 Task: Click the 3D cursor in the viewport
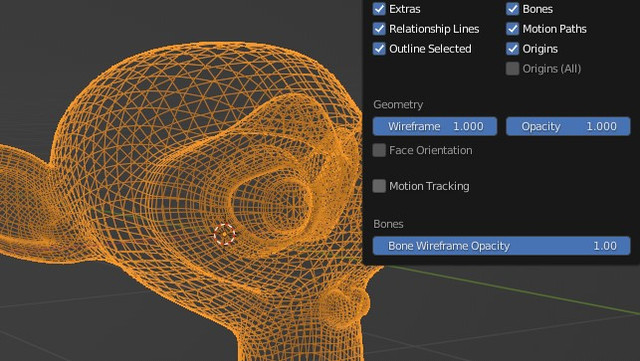(x=224, y=234)
